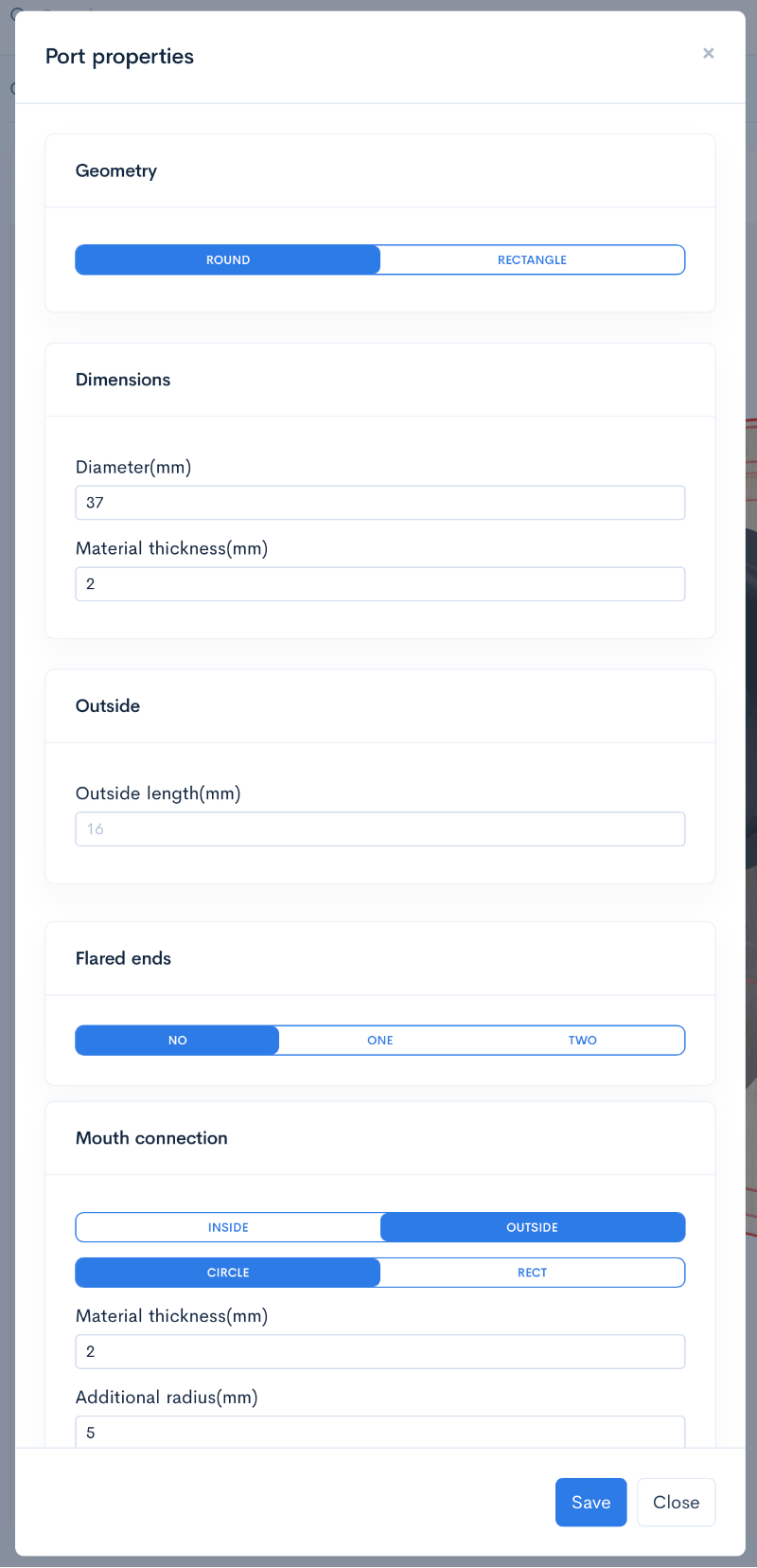Set Mouth connection to OUTSIDE

(532, 1228)
